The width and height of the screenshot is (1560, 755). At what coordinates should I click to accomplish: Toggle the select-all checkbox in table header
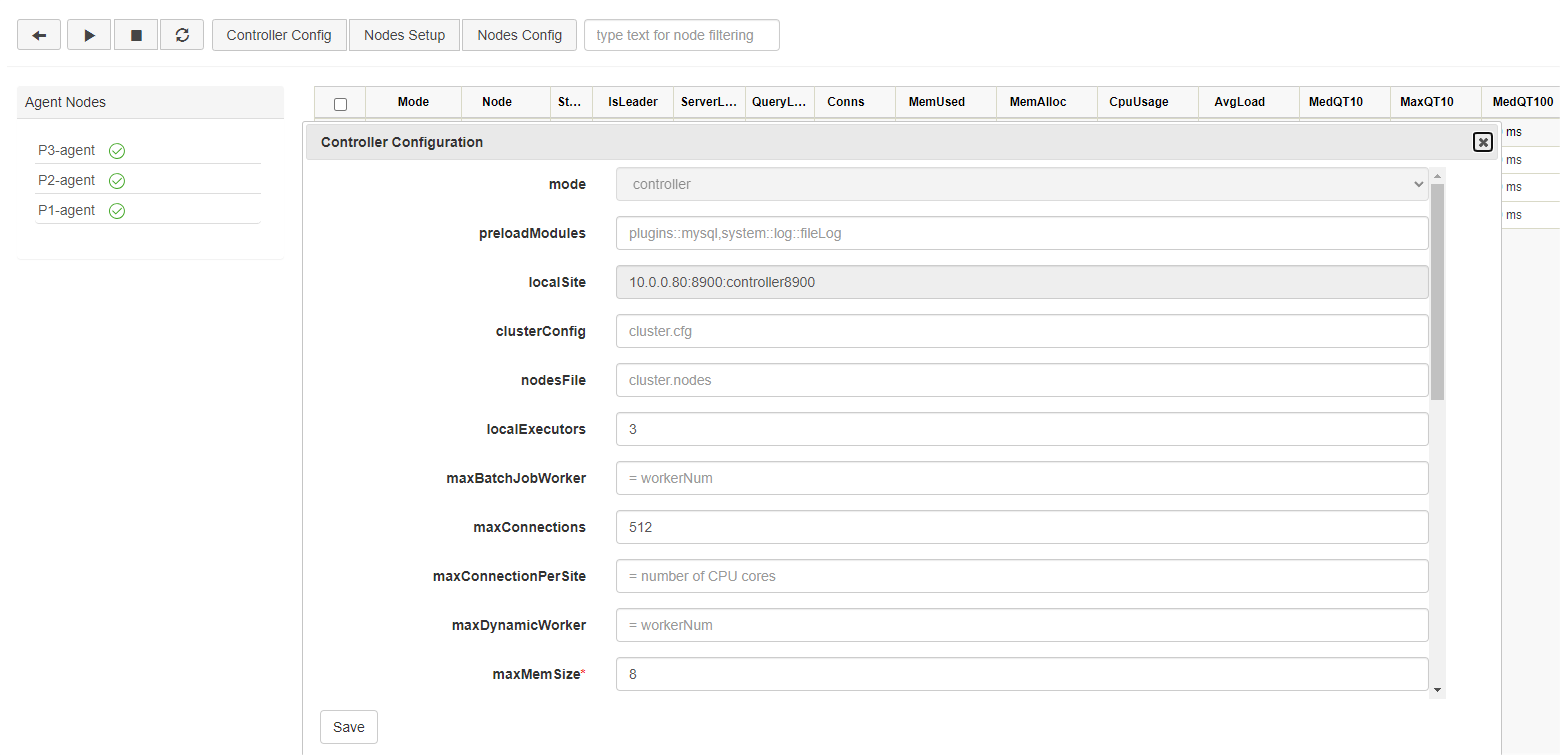(x=340, y=104)
